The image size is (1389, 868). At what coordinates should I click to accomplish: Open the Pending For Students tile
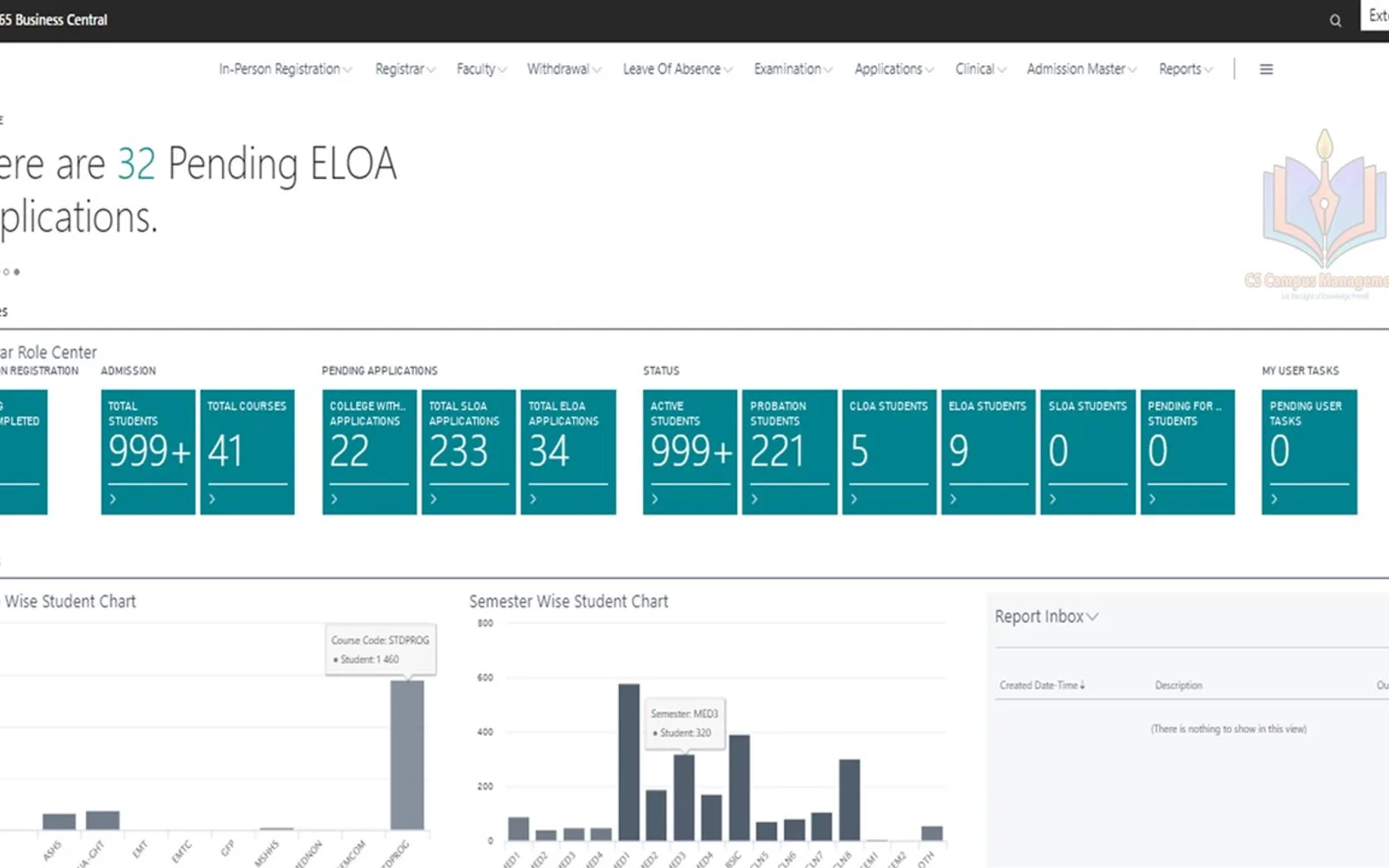tap(1188, 451)
